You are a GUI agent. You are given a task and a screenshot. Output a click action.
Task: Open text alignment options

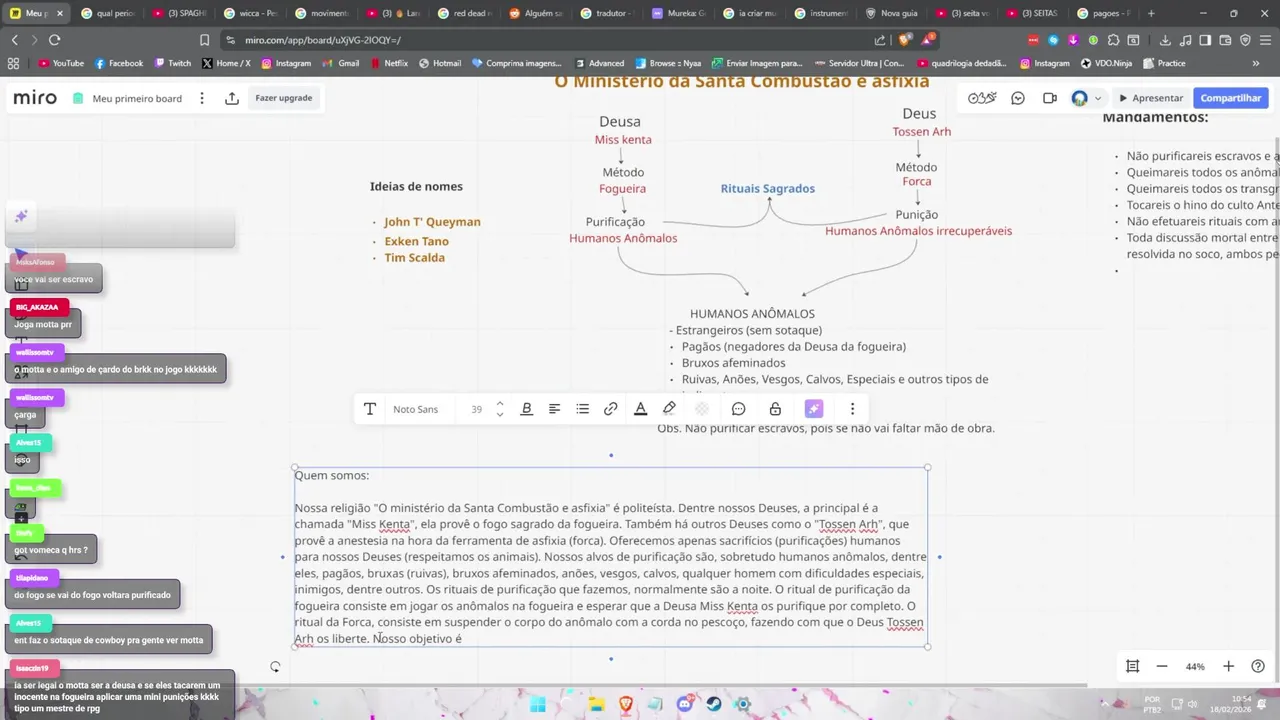coord(554,409)
